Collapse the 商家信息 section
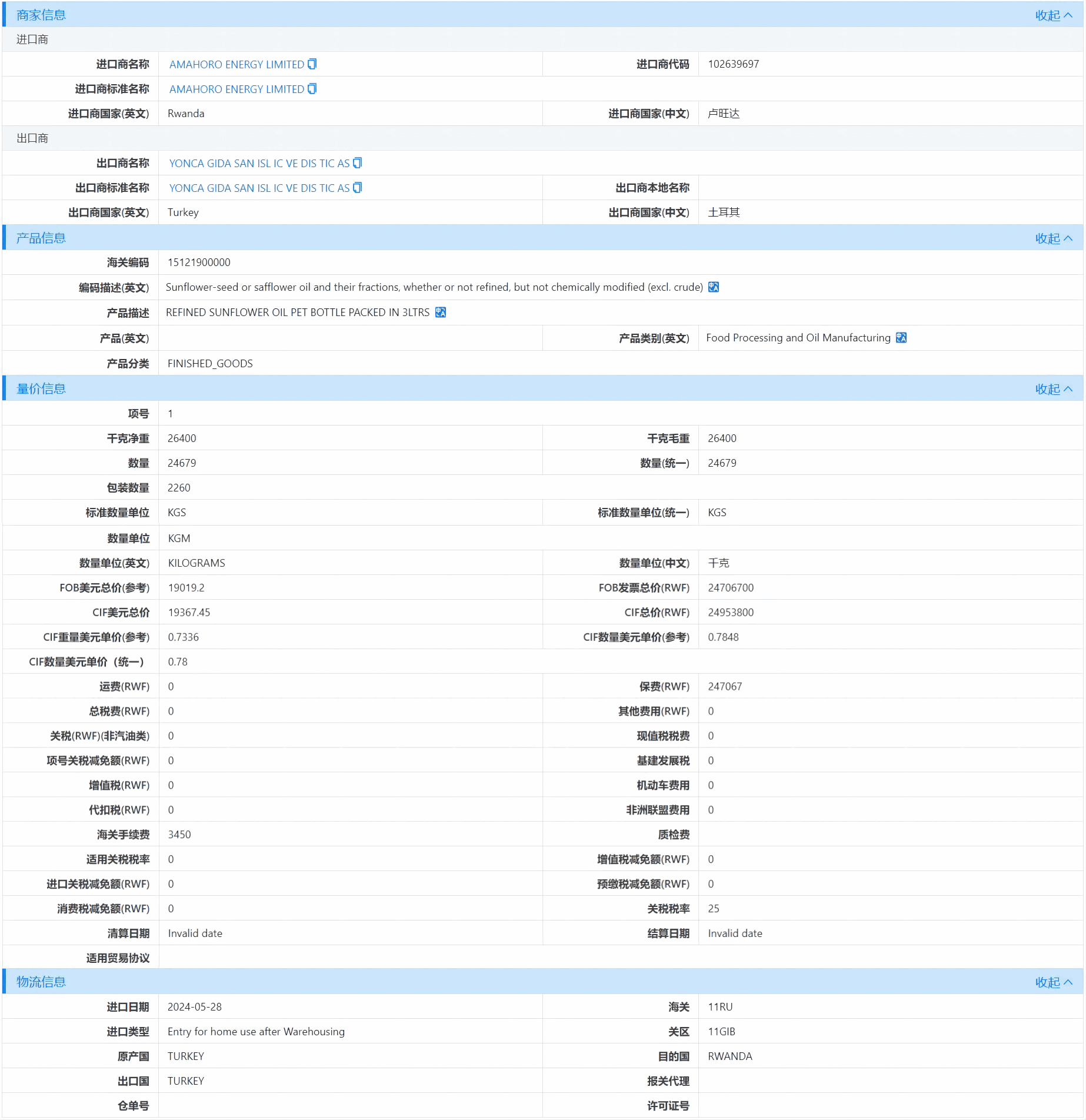 click(x=1054, y=15)
